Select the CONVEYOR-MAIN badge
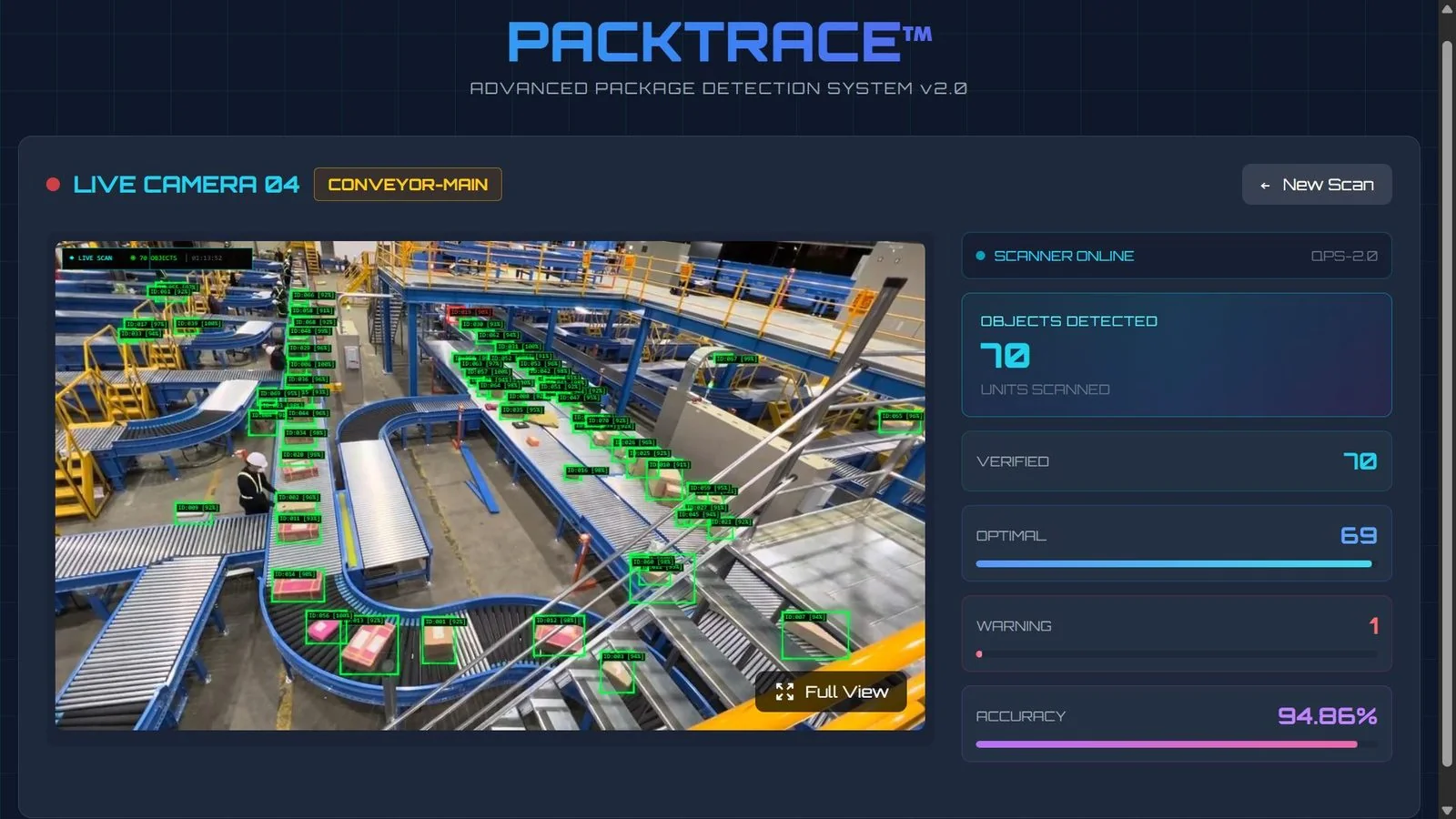The width and height of the screenshot is (1456, 819). (408, 185)
